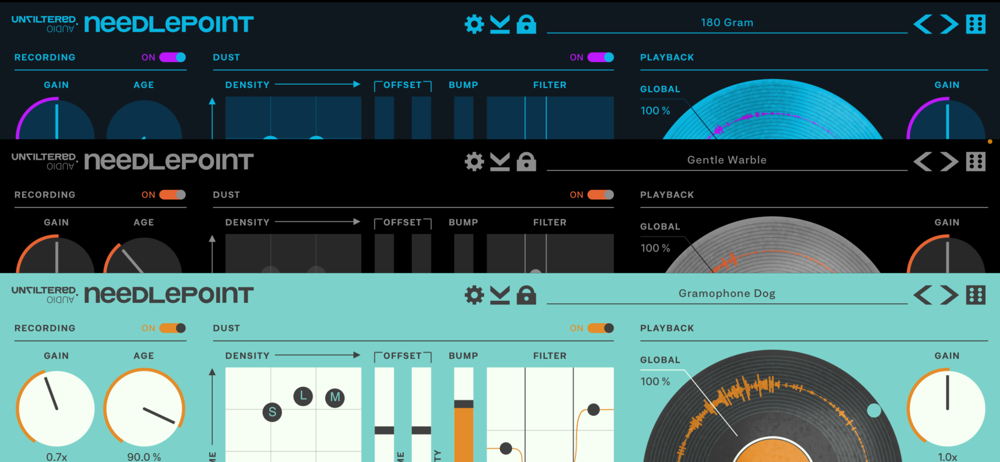The image size is (1000, 462).
Task: Go to previous preset from Gramophone Dog
Action: 923,295
